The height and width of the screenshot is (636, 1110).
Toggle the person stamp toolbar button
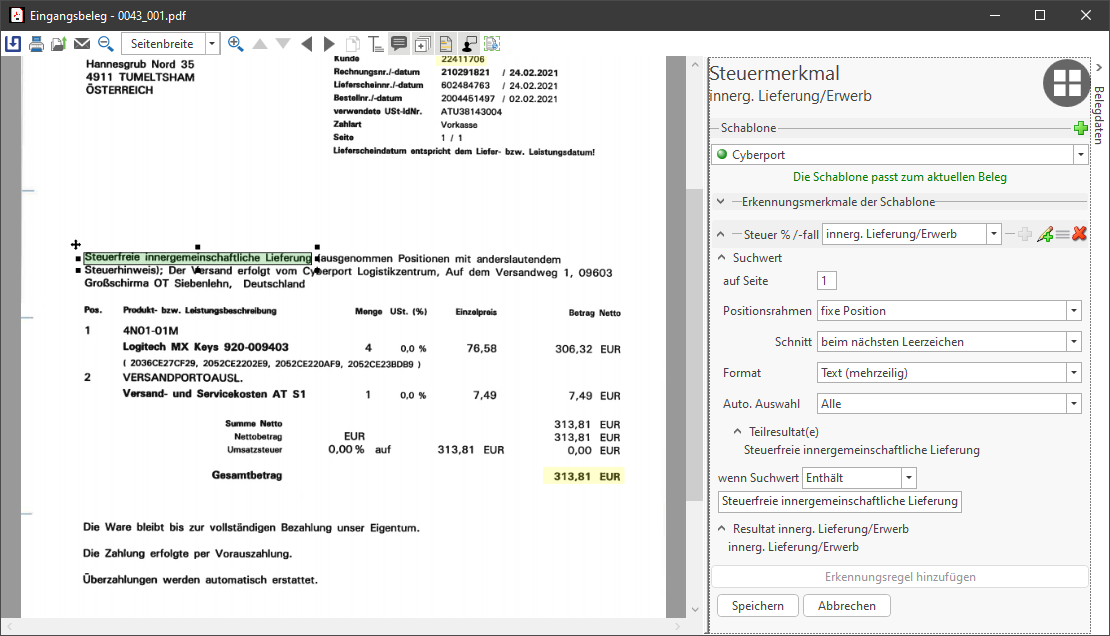tap(468, 44)
